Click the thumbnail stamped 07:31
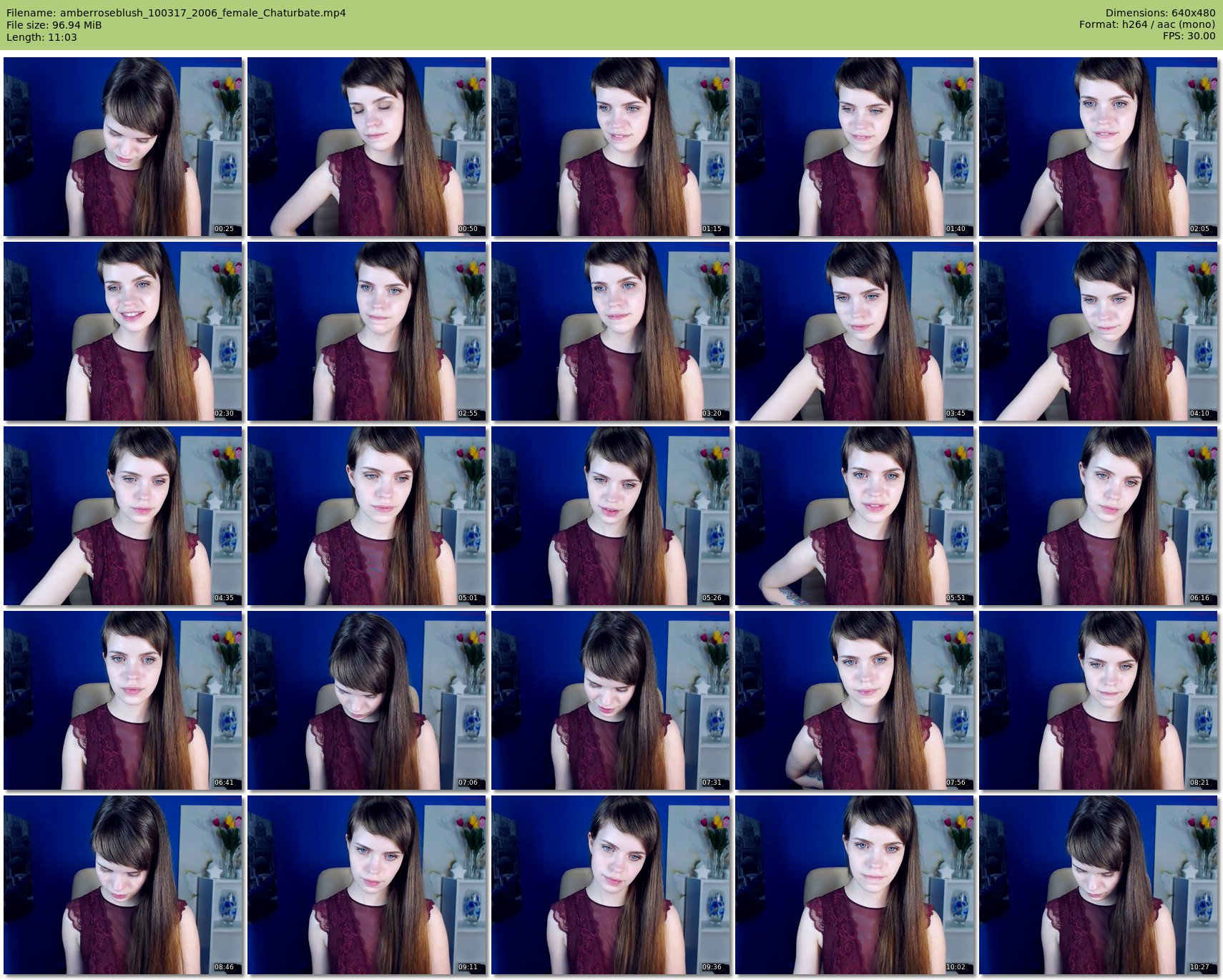This screenshot has width=1223, height=980. pyautogui.click(x=611, y=700)
